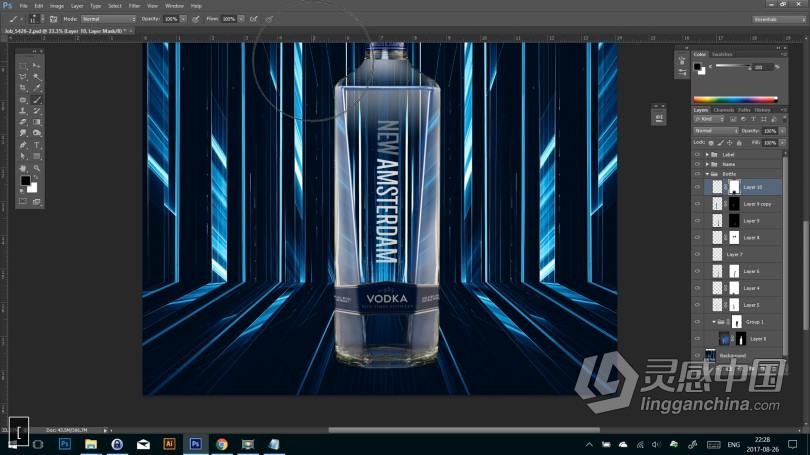Switch to the History tab

pyautogui.click(x=762, y=110)
